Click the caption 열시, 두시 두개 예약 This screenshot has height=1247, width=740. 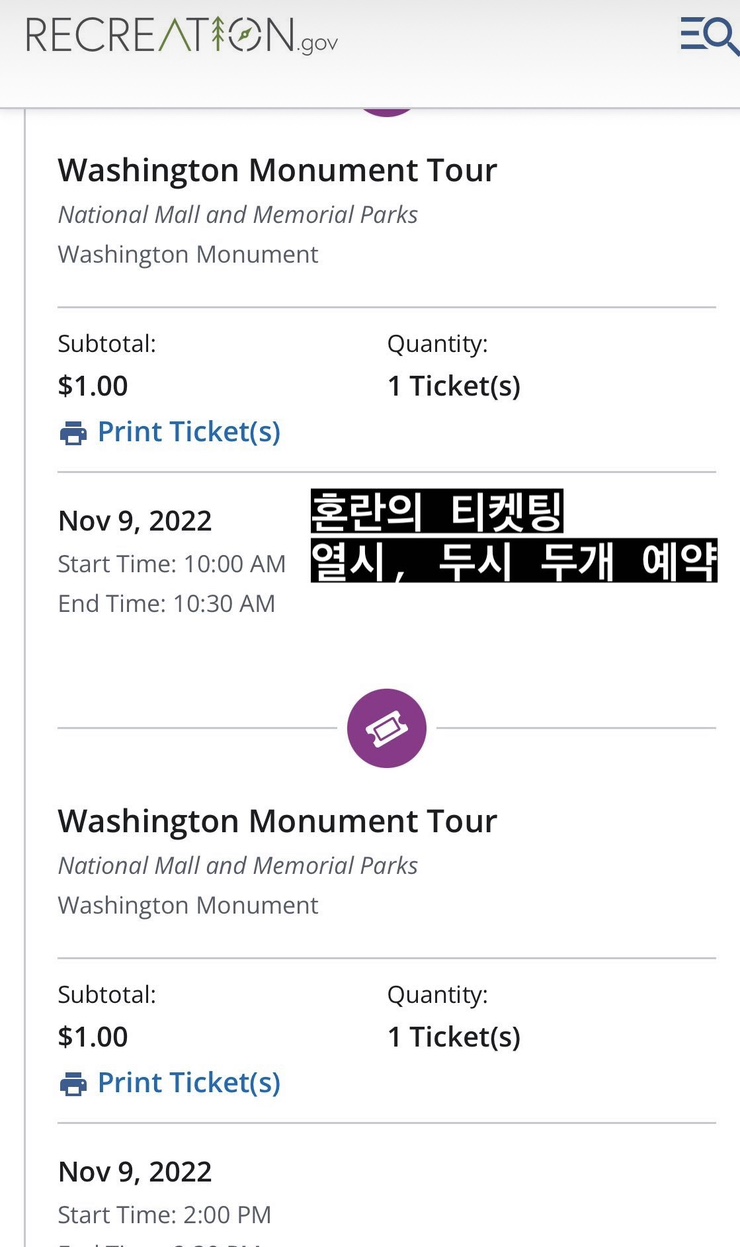[x=514, y=560]
